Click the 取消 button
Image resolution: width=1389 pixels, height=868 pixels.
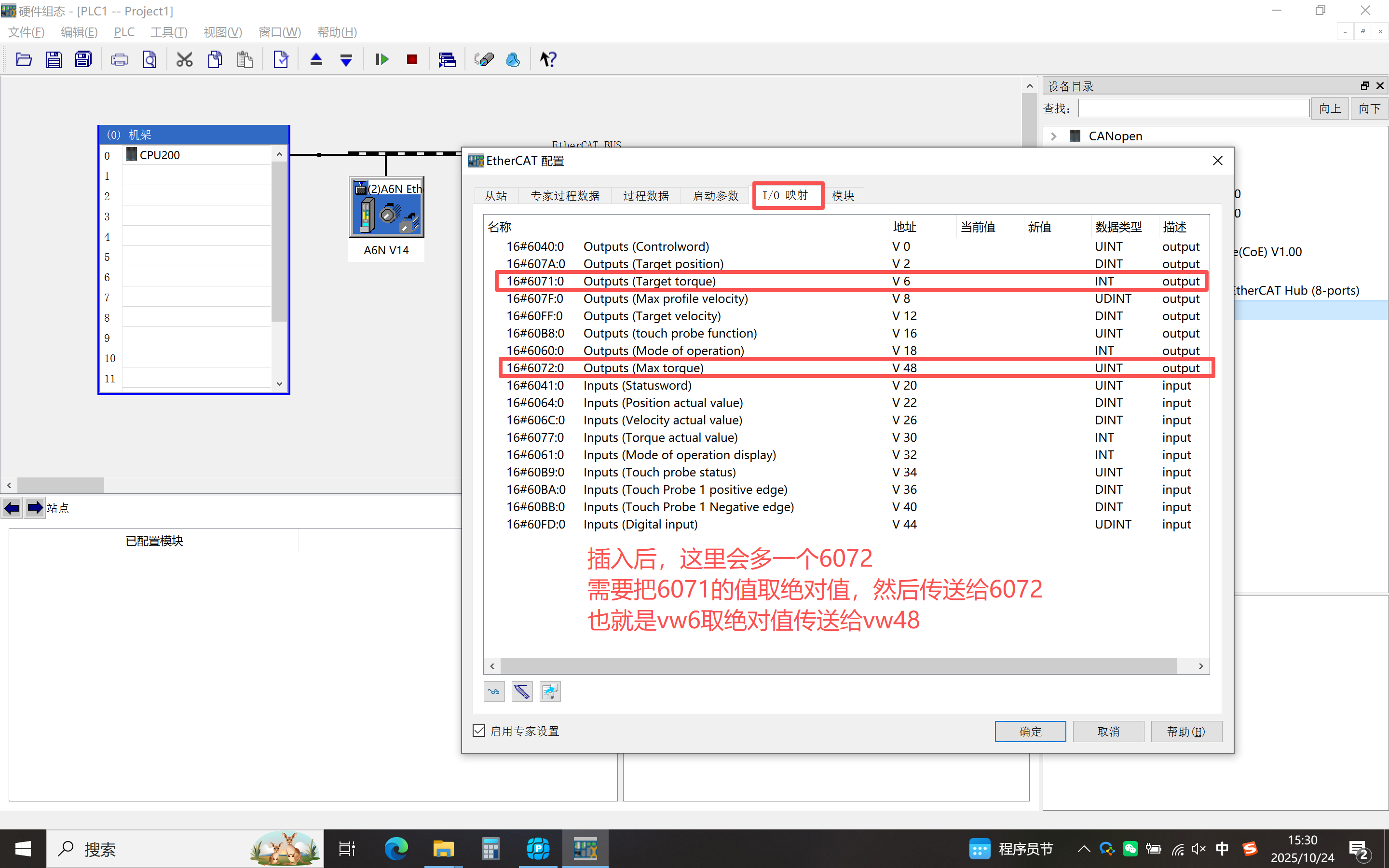1108,732
